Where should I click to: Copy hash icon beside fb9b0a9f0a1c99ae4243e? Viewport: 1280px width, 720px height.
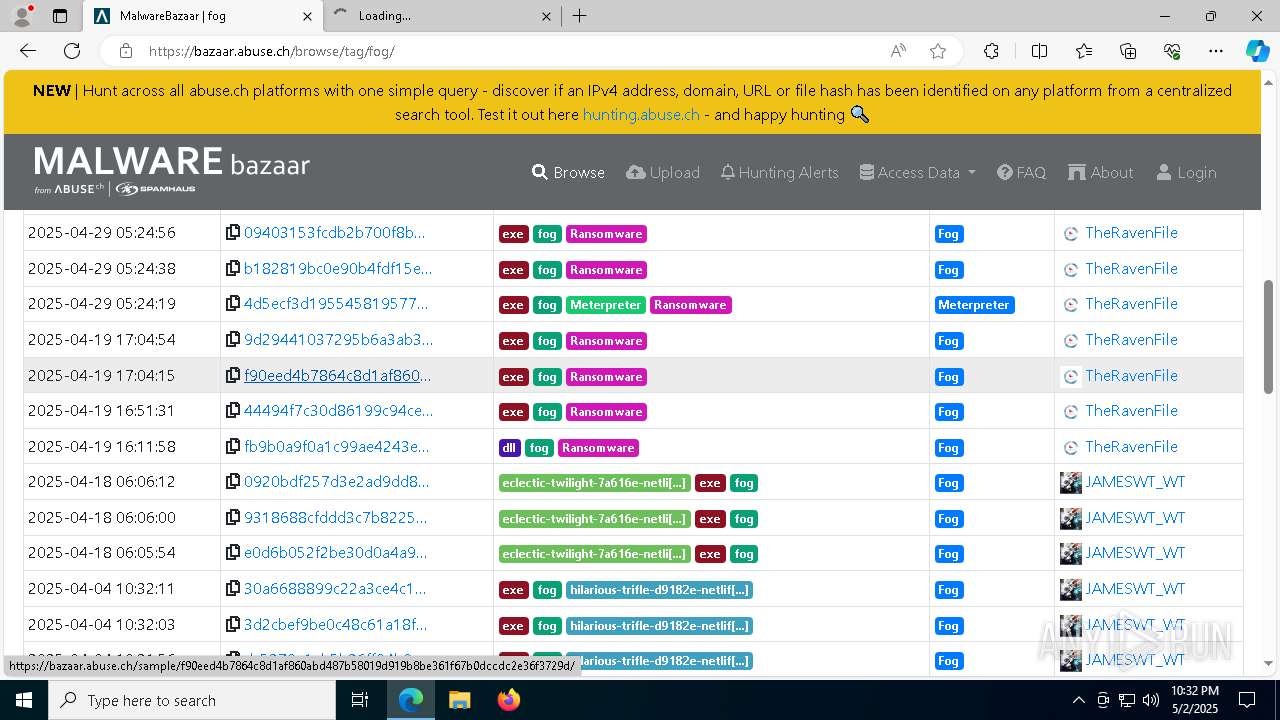233,447
